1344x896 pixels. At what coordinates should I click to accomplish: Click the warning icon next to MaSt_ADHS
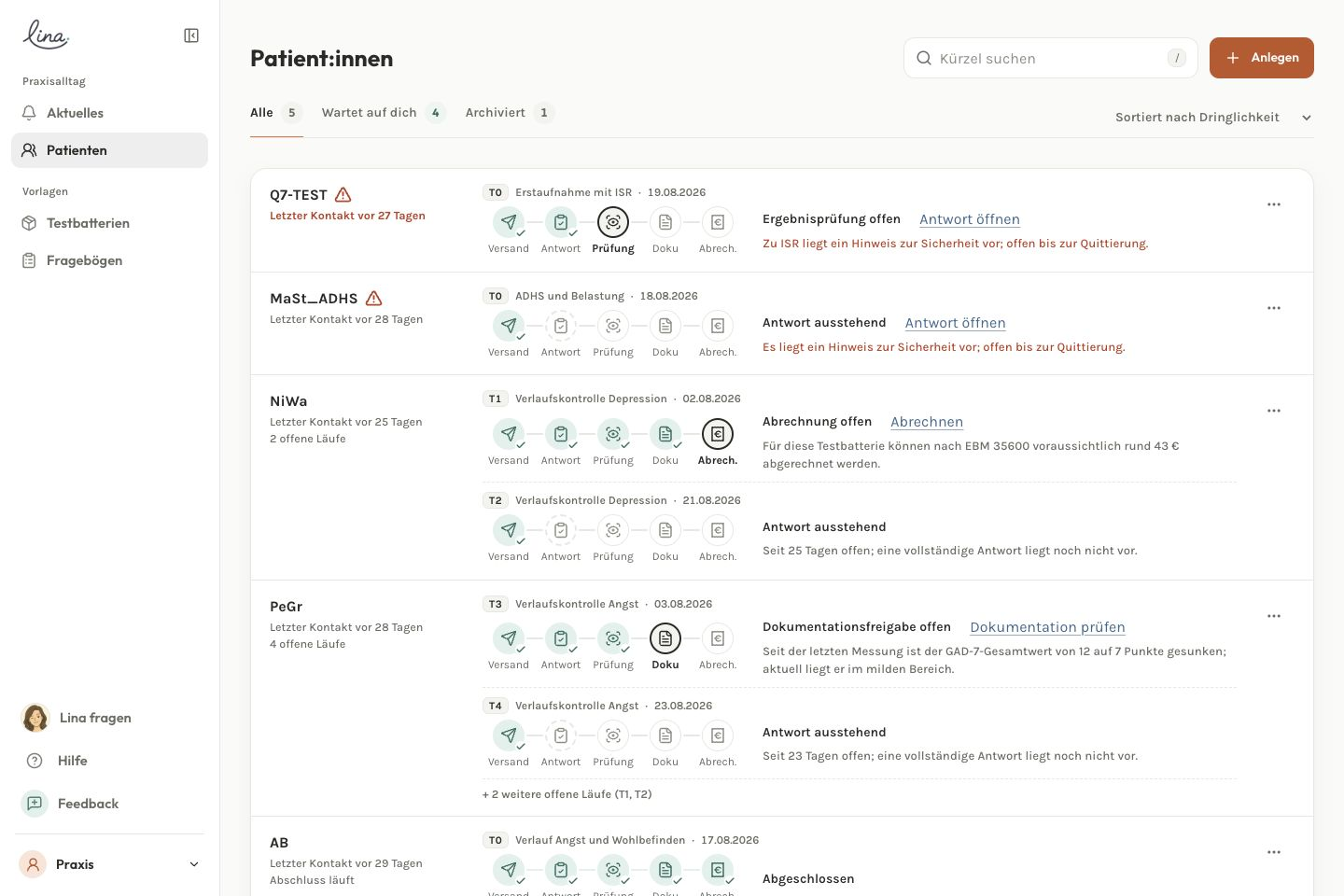(x=374, y=299)
